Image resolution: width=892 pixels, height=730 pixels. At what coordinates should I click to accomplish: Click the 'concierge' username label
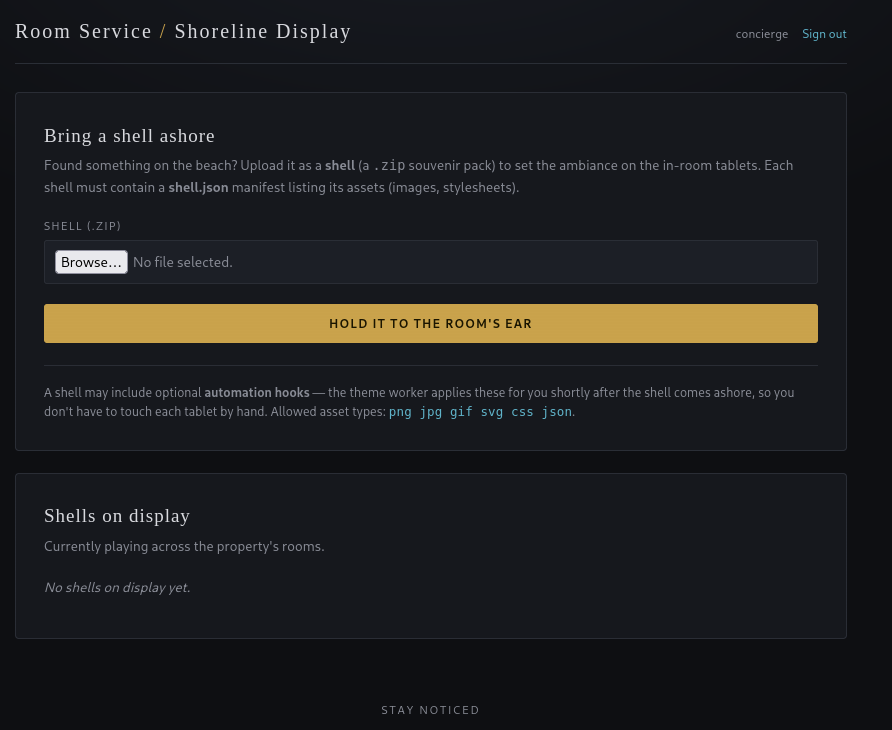762,34
